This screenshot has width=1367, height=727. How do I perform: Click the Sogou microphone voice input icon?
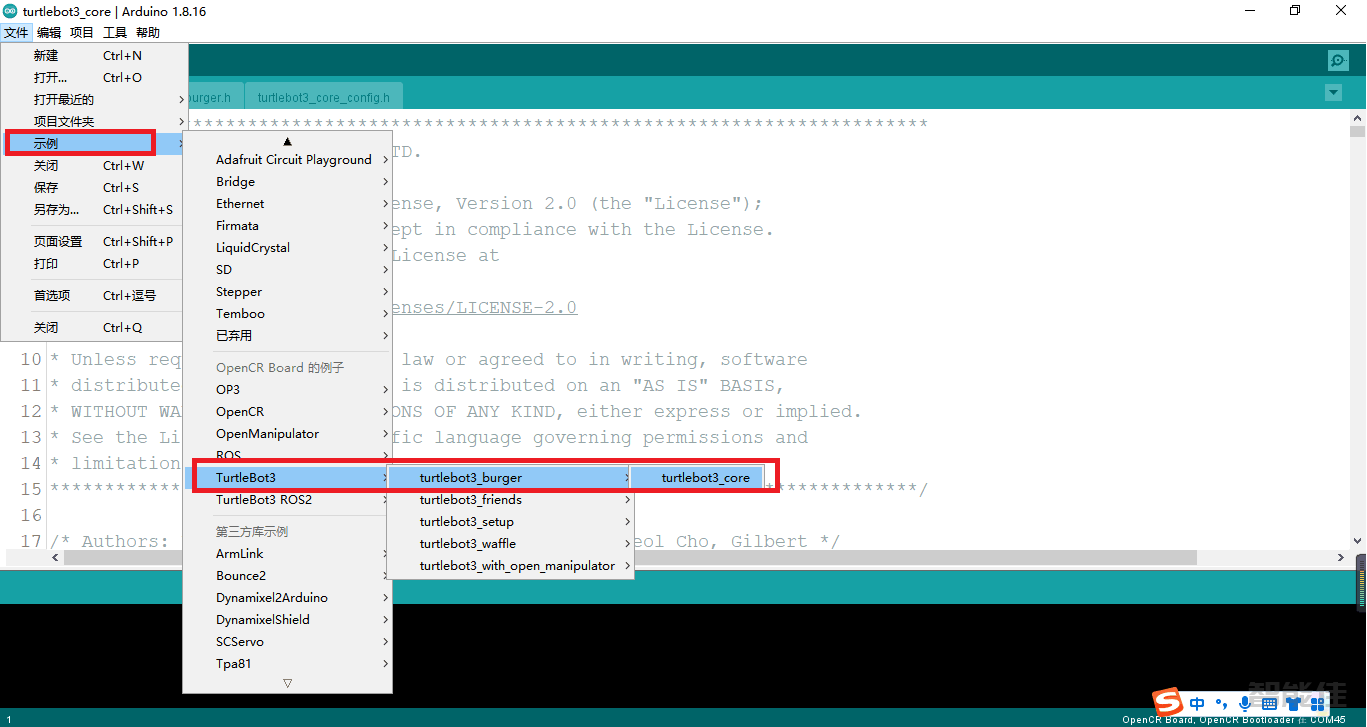click(1245, 704)
